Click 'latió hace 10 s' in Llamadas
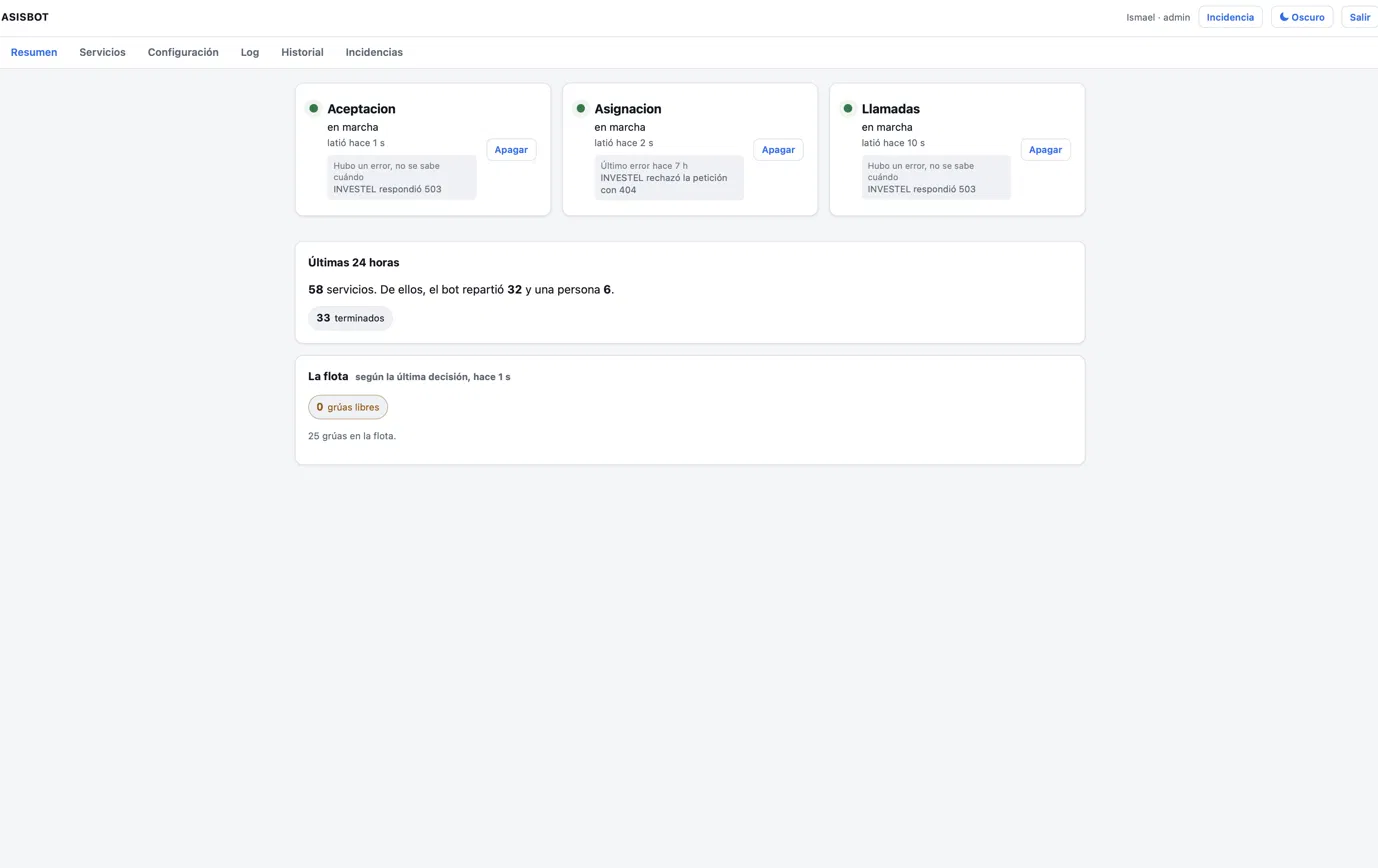 (x=893, y=143)
